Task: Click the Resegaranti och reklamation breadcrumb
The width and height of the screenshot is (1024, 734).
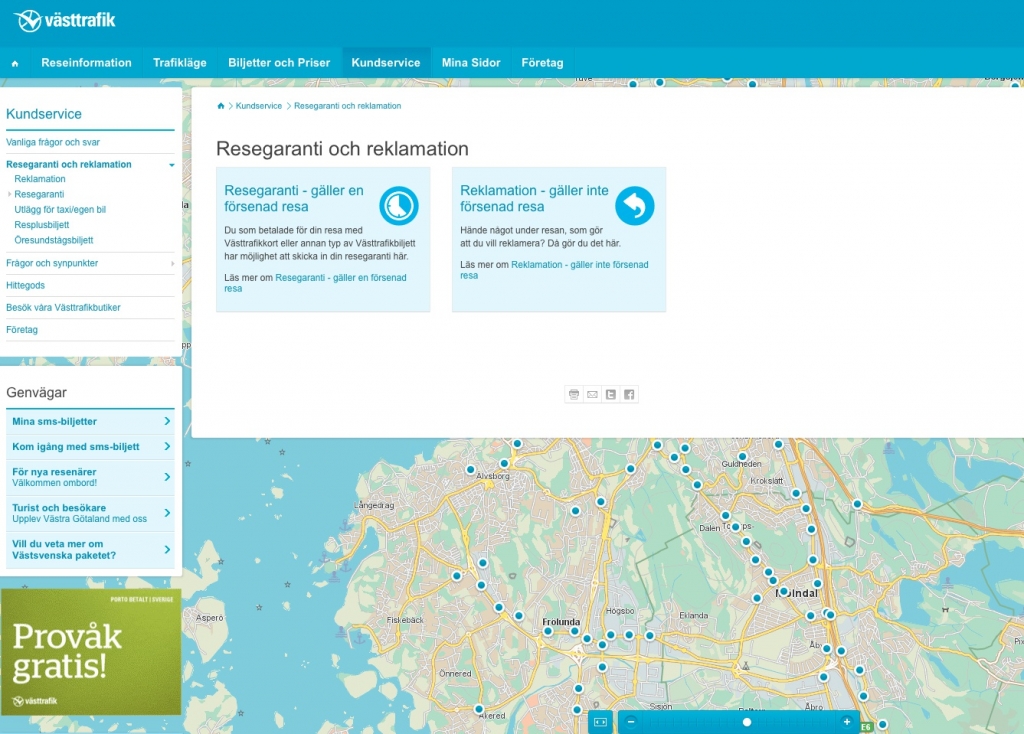Action: click(x=347, y=106)
